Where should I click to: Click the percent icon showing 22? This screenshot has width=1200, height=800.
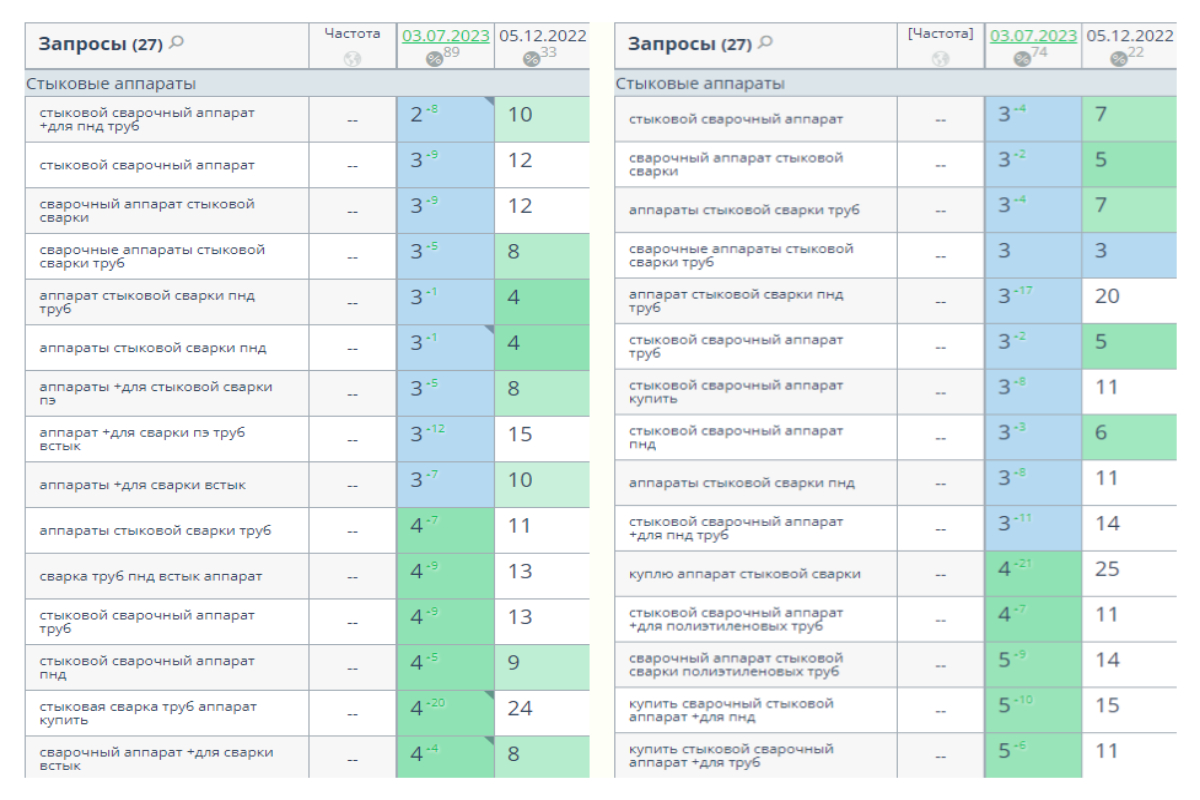tap(1118, 59)
